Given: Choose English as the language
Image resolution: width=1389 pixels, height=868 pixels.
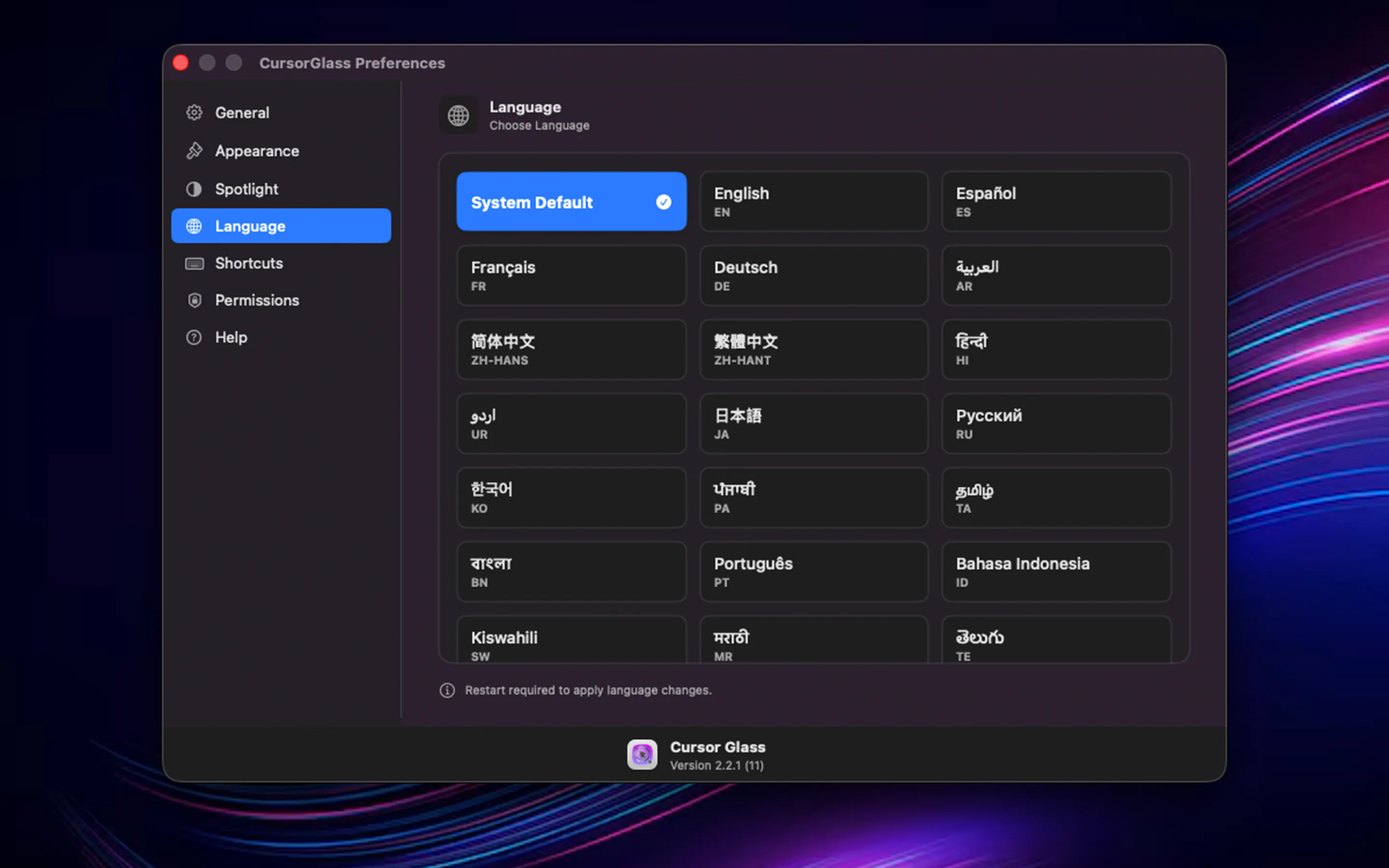Looking at the screenshot, I should click(814, 202).
